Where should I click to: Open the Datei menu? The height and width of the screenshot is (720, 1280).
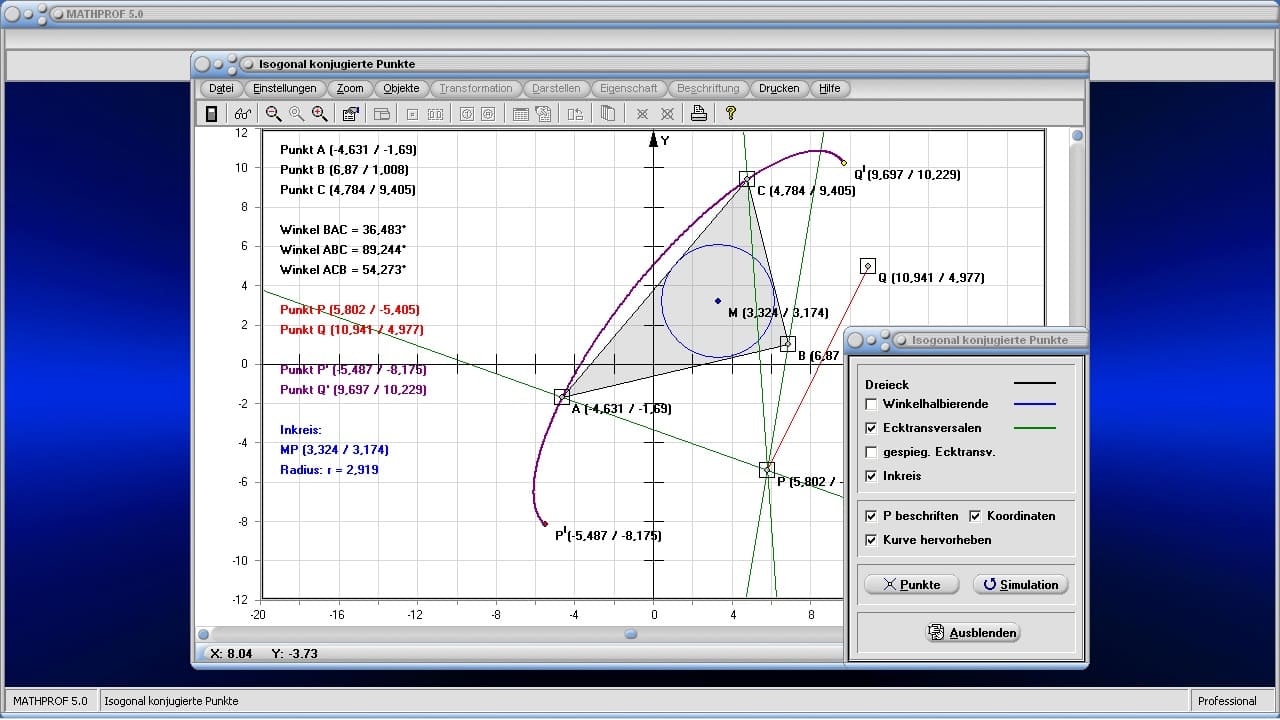tap(221, 88)
